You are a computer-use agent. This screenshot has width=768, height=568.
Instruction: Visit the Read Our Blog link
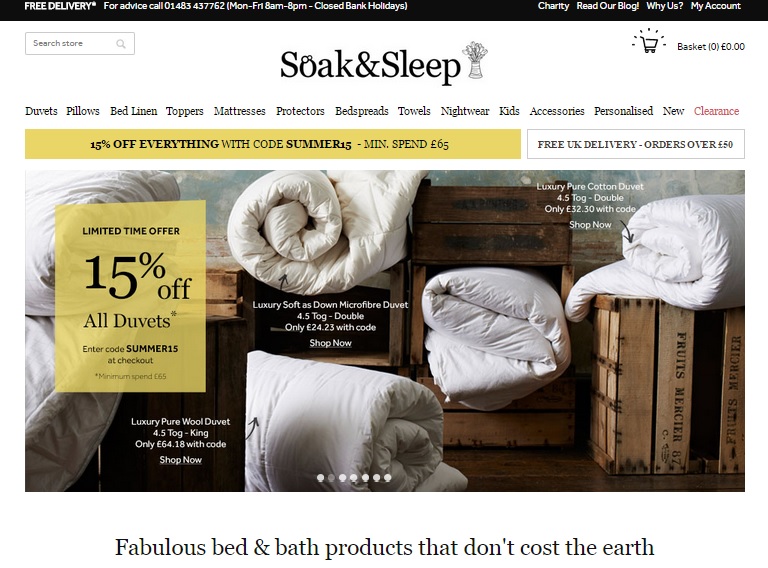tap(607, 6)
